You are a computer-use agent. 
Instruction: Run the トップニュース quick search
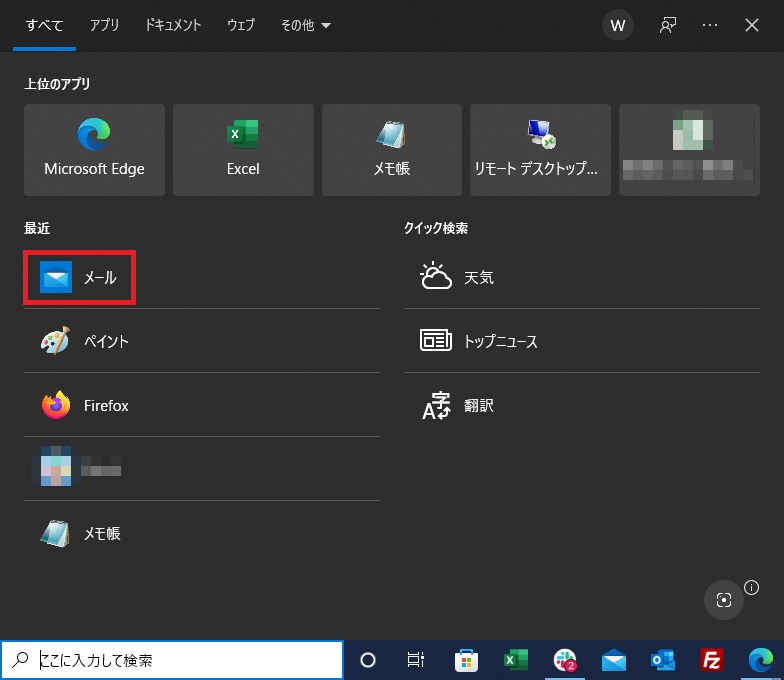(x=582, y=342)
